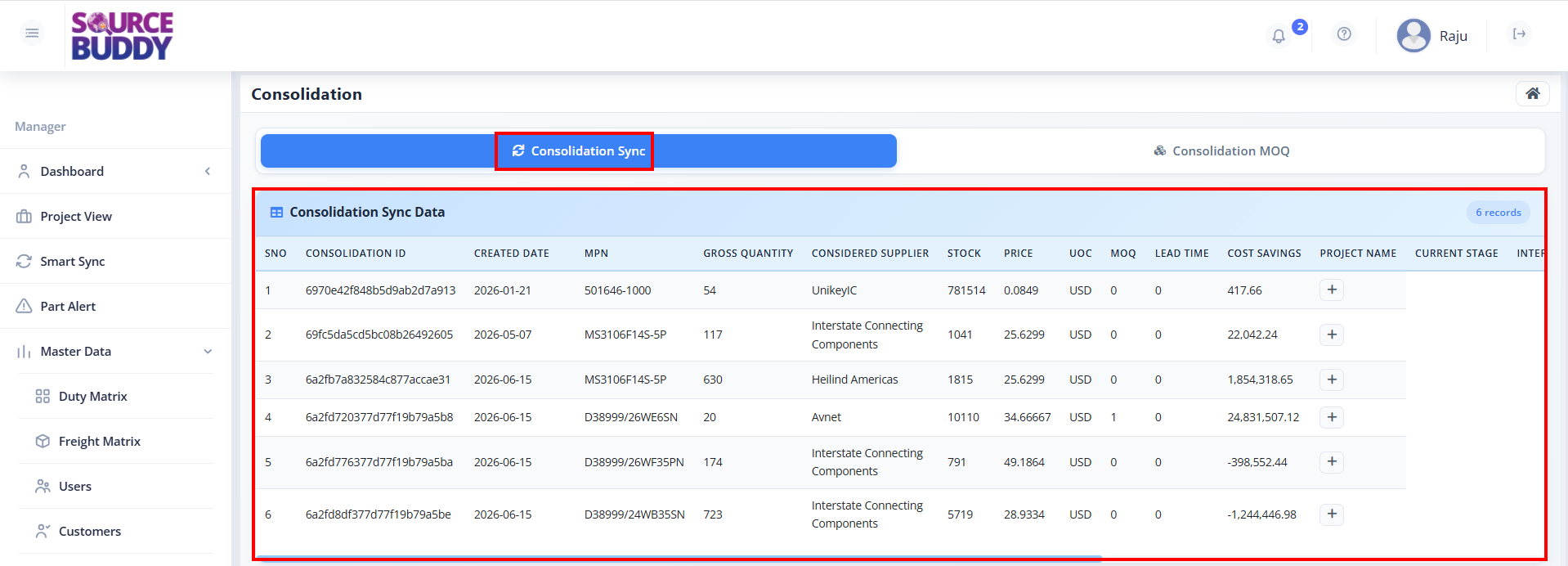Click the Freight Matrix box icon

tap(43, 441)
